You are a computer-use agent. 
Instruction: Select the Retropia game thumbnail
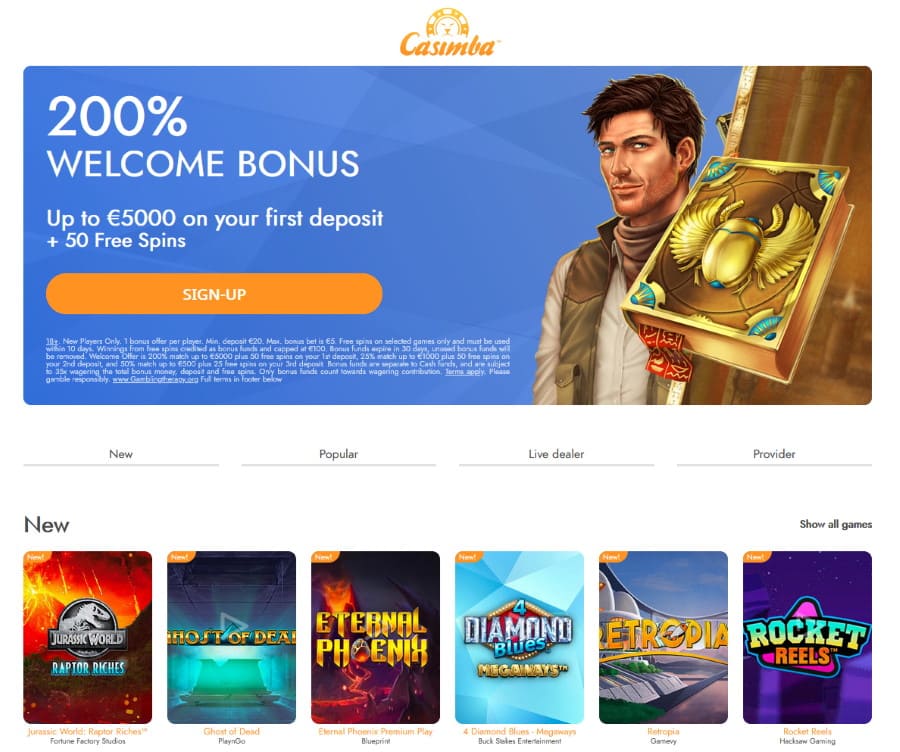coord(664,637)
